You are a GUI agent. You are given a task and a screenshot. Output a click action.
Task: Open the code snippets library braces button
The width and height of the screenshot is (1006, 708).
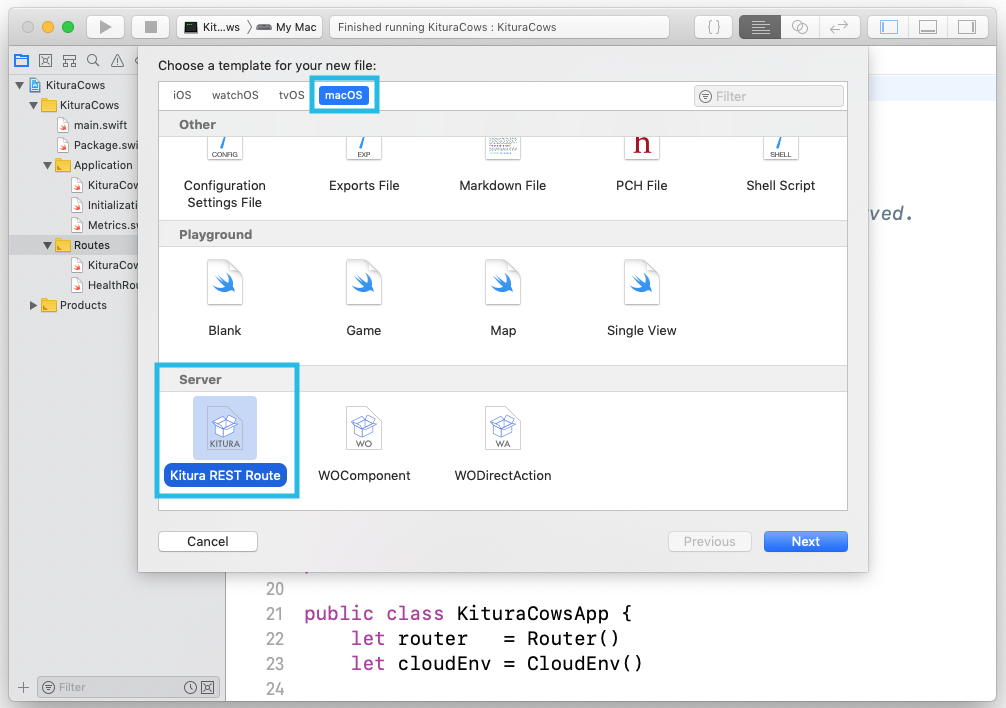tap(713, 27)
